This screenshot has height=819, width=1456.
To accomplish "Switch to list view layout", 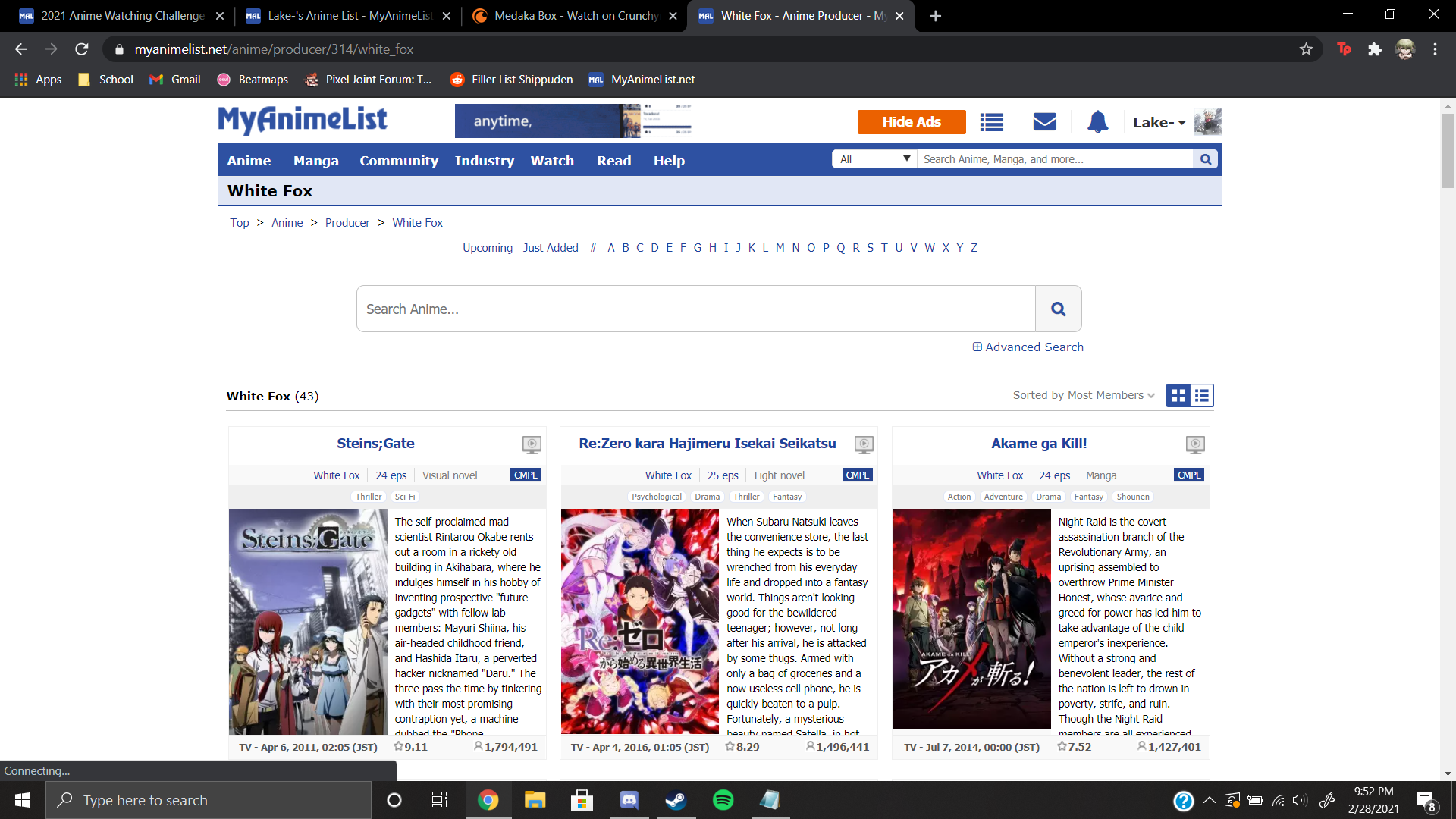I will (1202, 395).
